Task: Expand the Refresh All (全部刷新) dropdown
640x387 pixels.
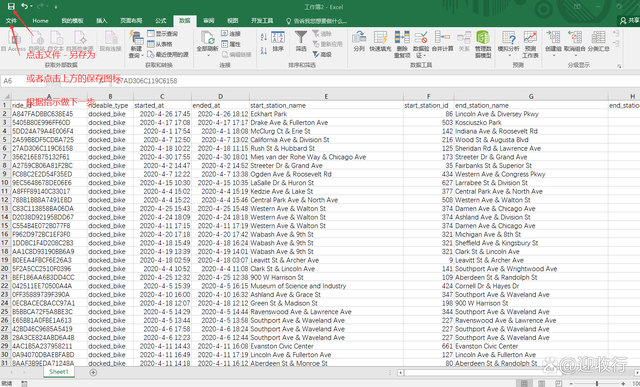Action: 208,55
